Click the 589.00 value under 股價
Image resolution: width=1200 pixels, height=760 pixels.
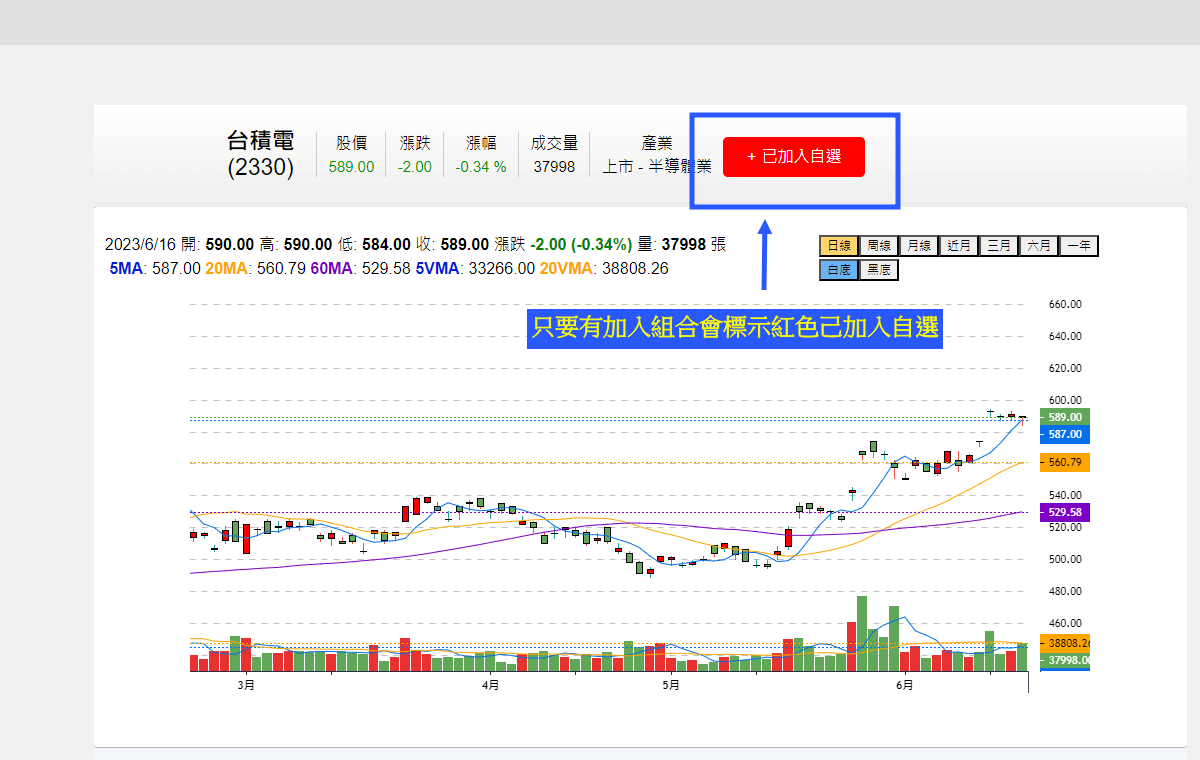point(351,167)
